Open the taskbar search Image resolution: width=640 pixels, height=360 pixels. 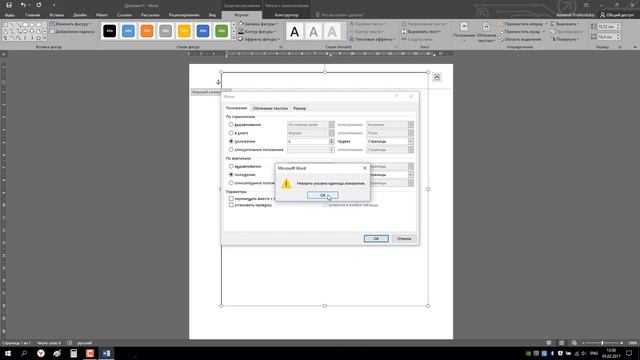tap(24, 353)
